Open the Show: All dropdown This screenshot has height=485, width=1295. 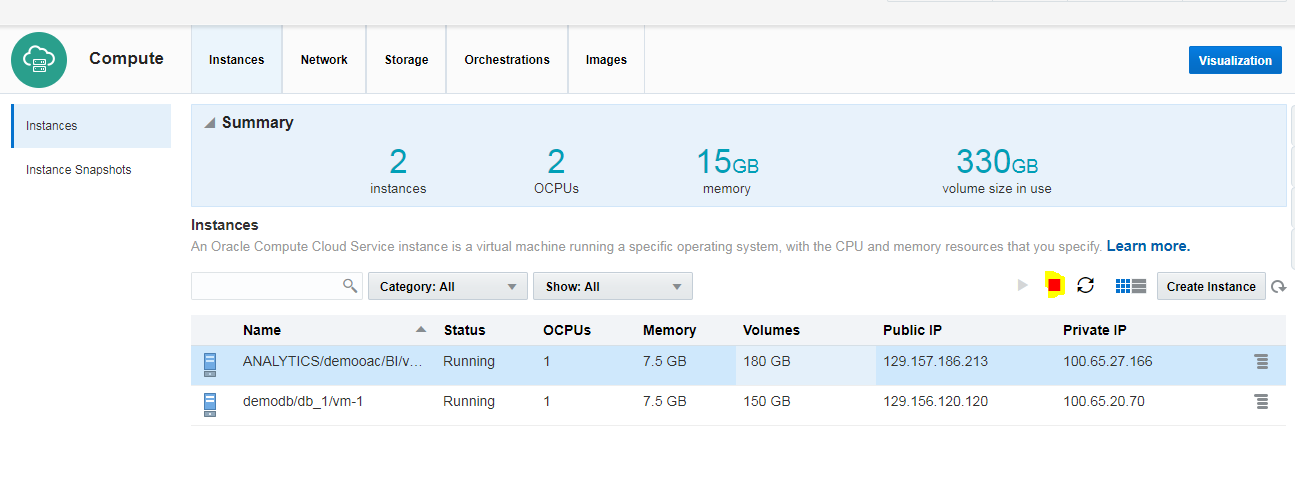(x=612, y=287)
